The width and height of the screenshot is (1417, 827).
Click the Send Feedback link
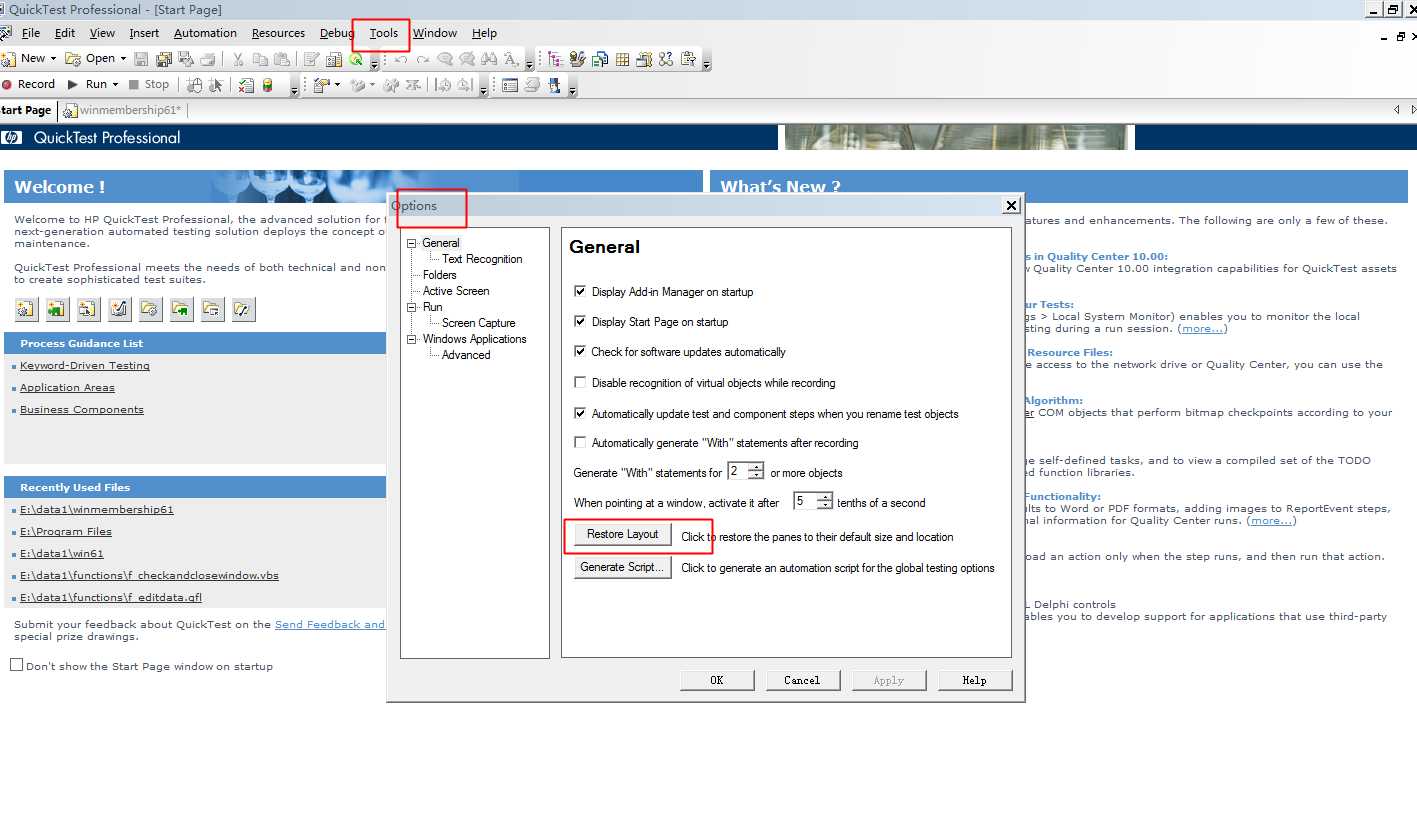click(330, 624)
